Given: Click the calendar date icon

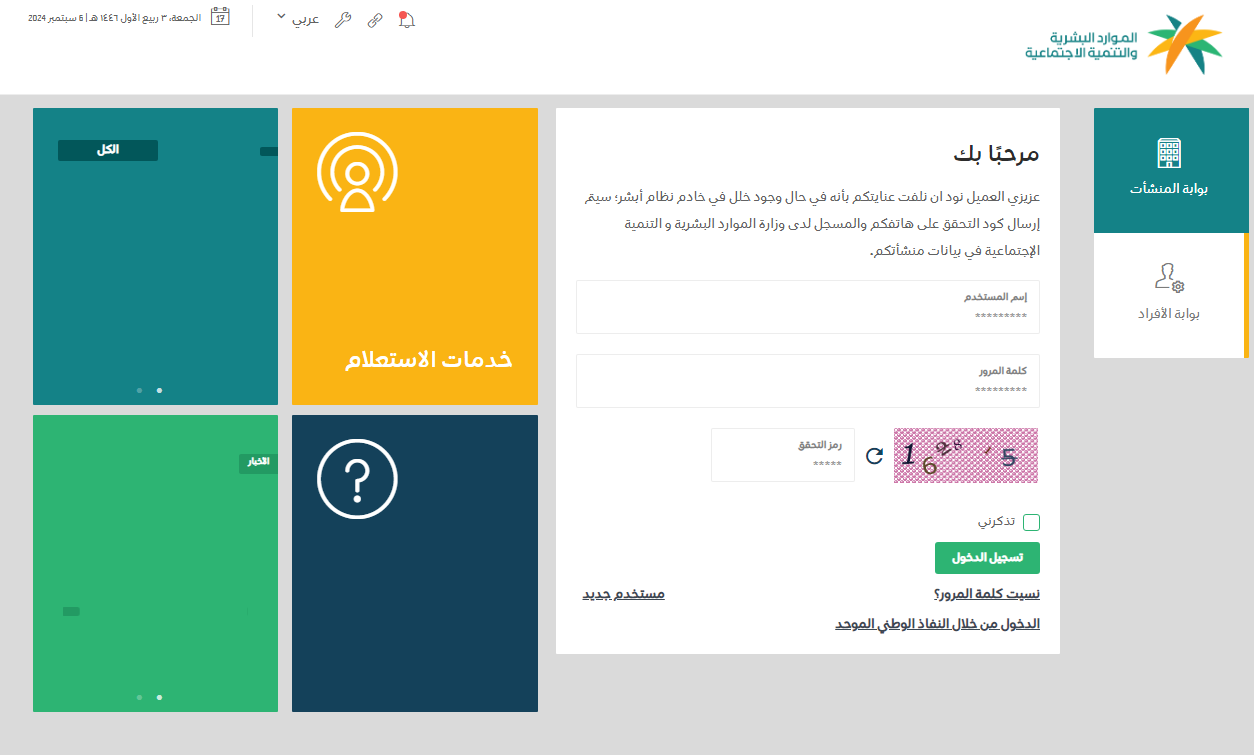Looking at the screenshot, I should [x=220, y=17].
